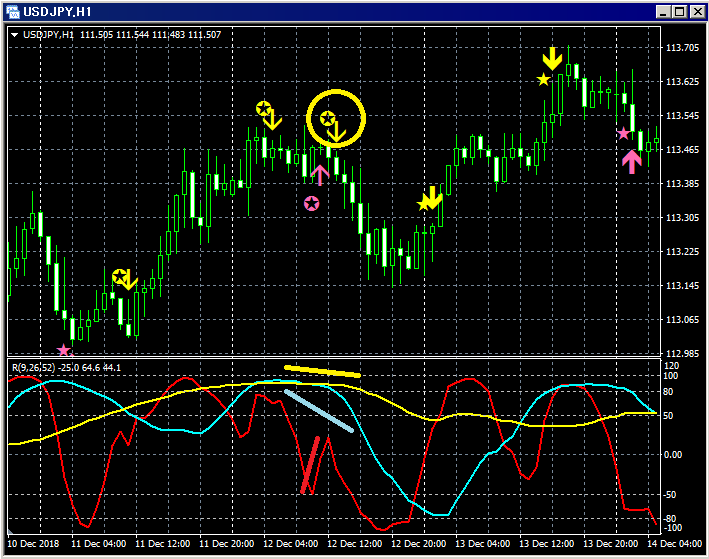The image size is (709, 559).
Task: Select the yellow down arrow near 11 Dec 20:00 high
Action: (272, 120)
